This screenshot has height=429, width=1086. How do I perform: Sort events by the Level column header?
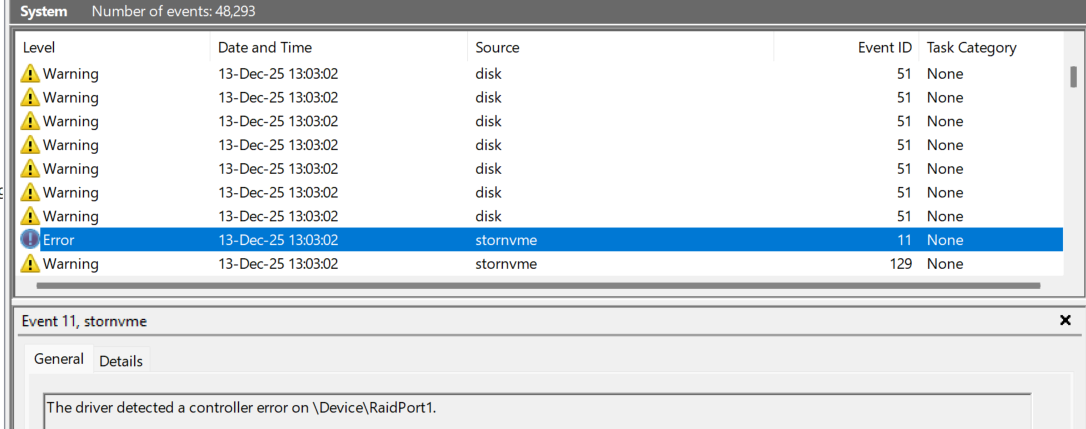[x=40, y=48]
